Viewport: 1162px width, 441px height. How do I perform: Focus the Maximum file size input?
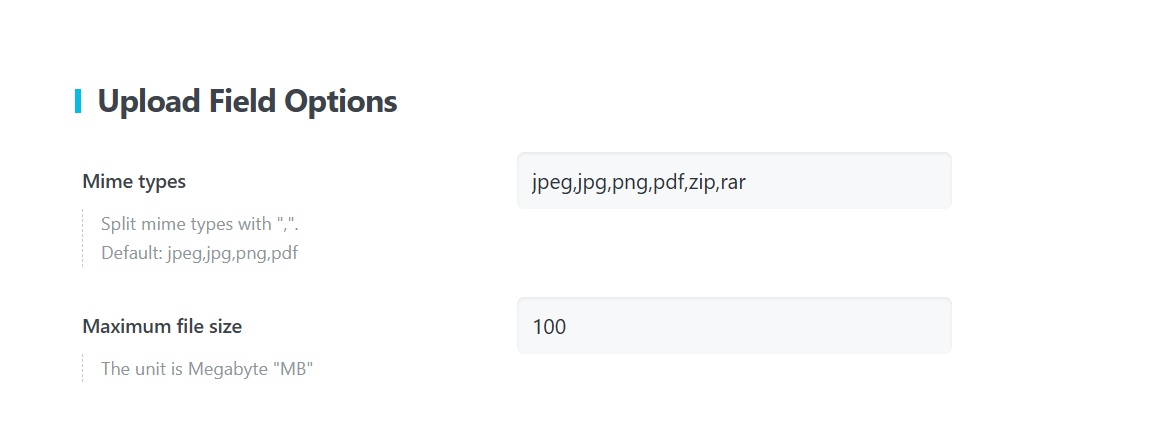[733, 326]
